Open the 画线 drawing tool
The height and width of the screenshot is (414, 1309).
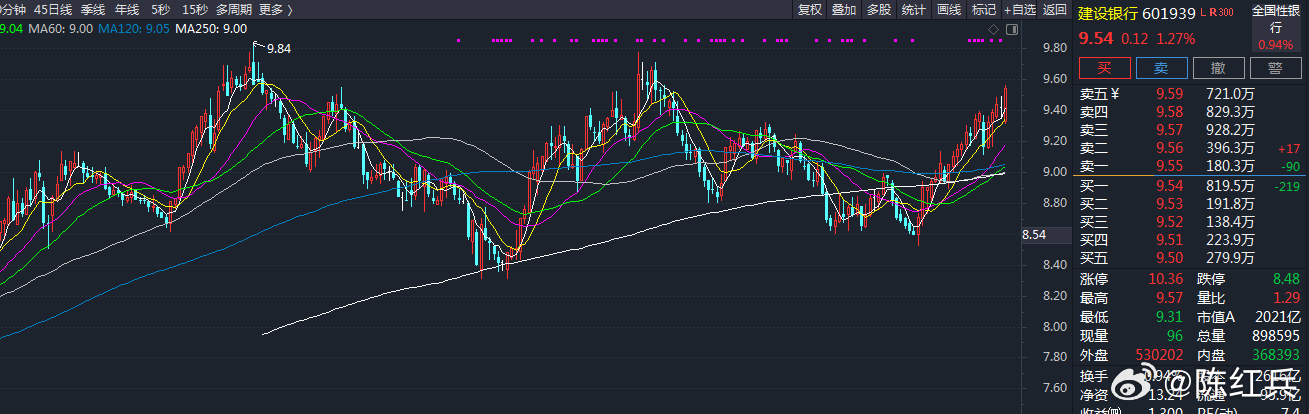tap(949, 10)
